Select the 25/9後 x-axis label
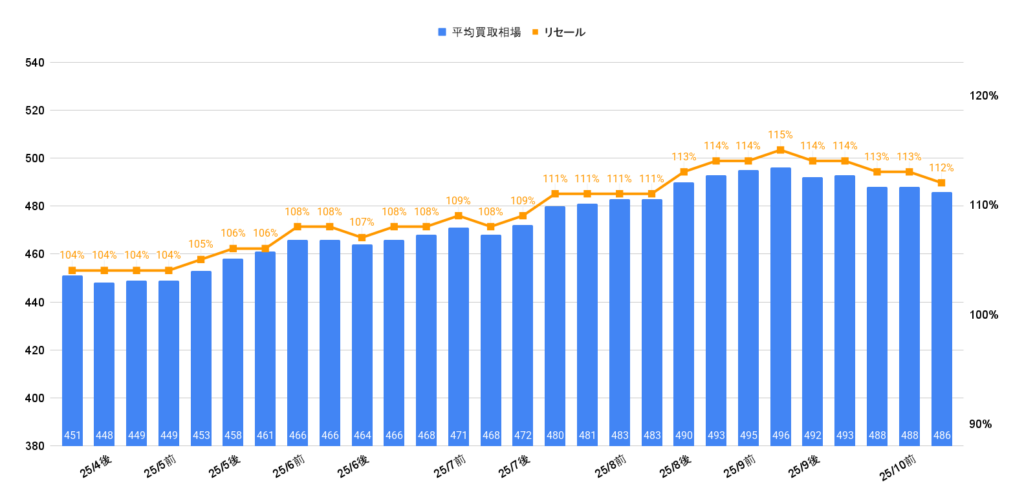 coord(802,467)
